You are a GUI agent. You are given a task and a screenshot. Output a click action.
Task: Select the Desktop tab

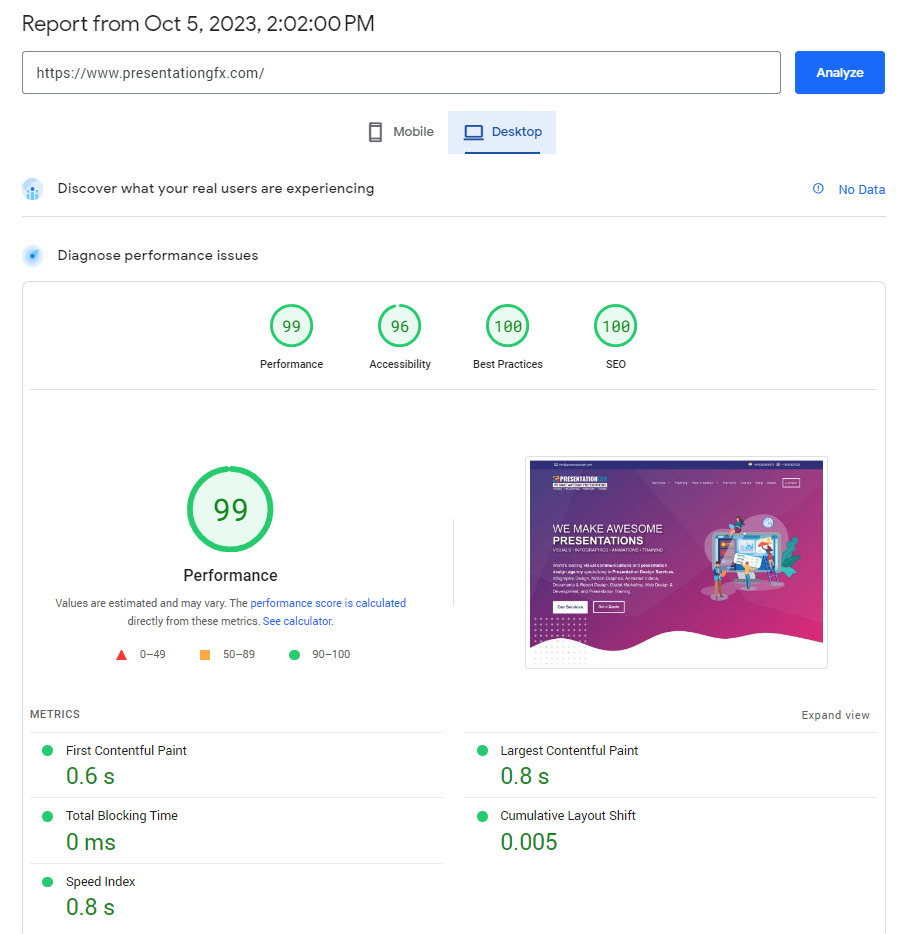[x=502, y=132]
